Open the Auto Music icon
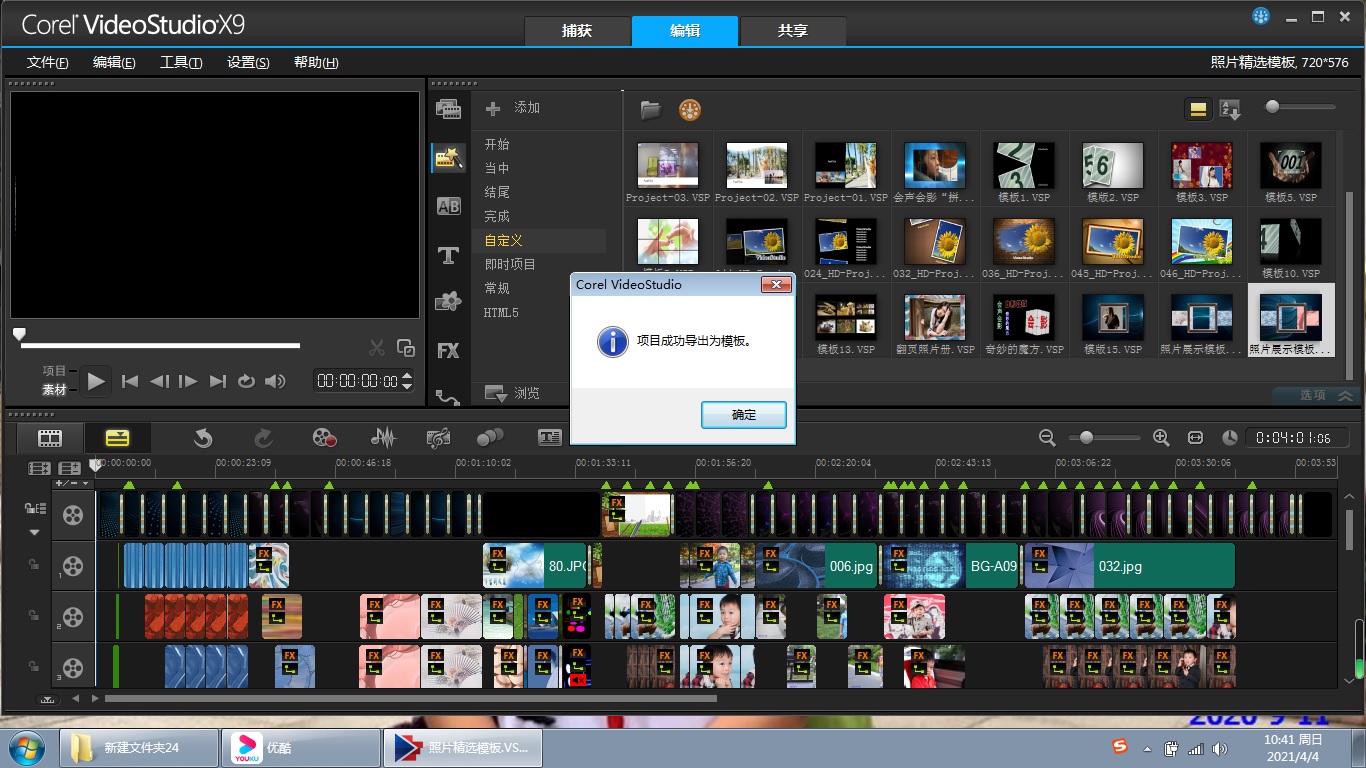 [438, 438]
